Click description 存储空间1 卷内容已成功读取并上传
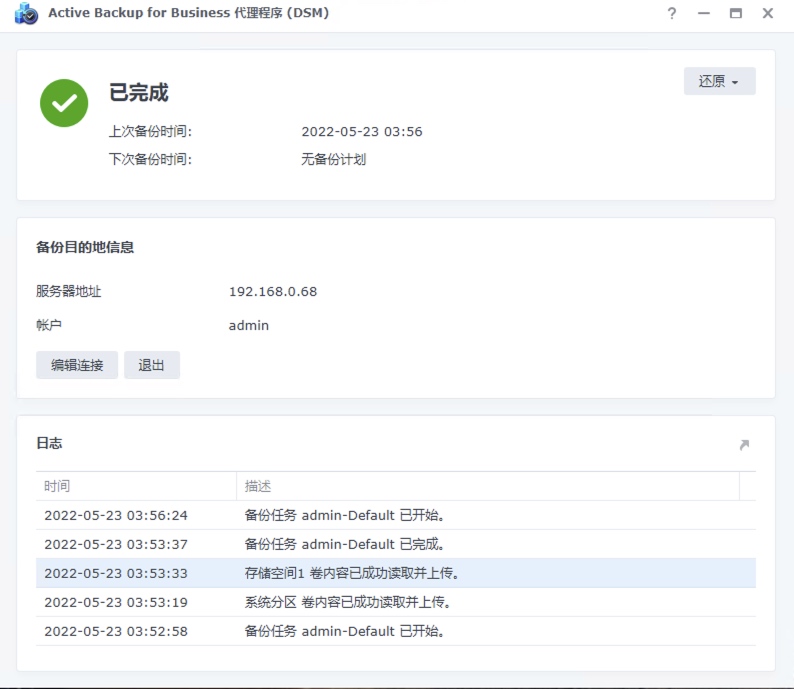The image size is (794, 689). click(351, 573)
